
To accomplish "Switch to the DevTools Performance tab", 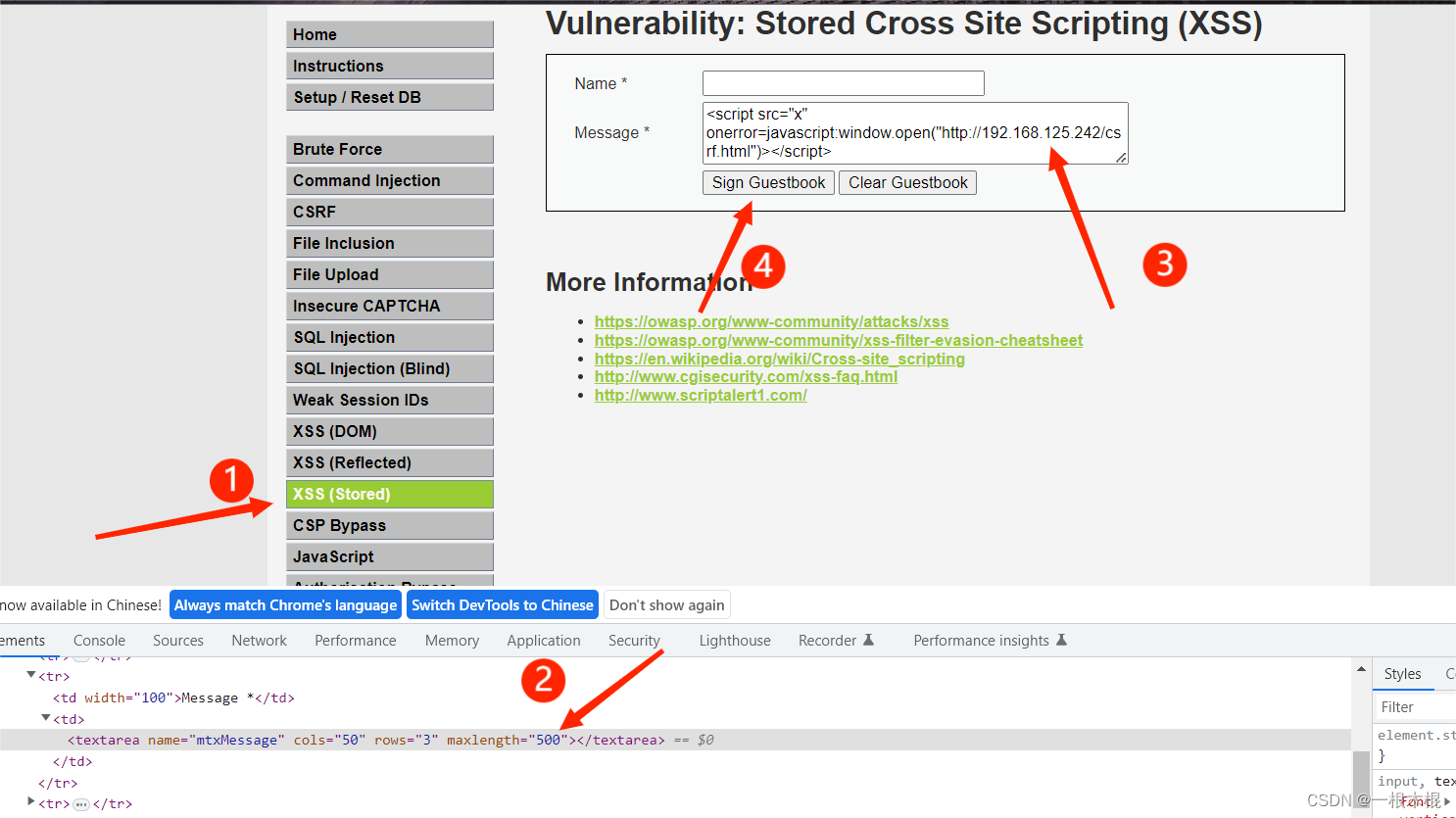I will point(356,640).
